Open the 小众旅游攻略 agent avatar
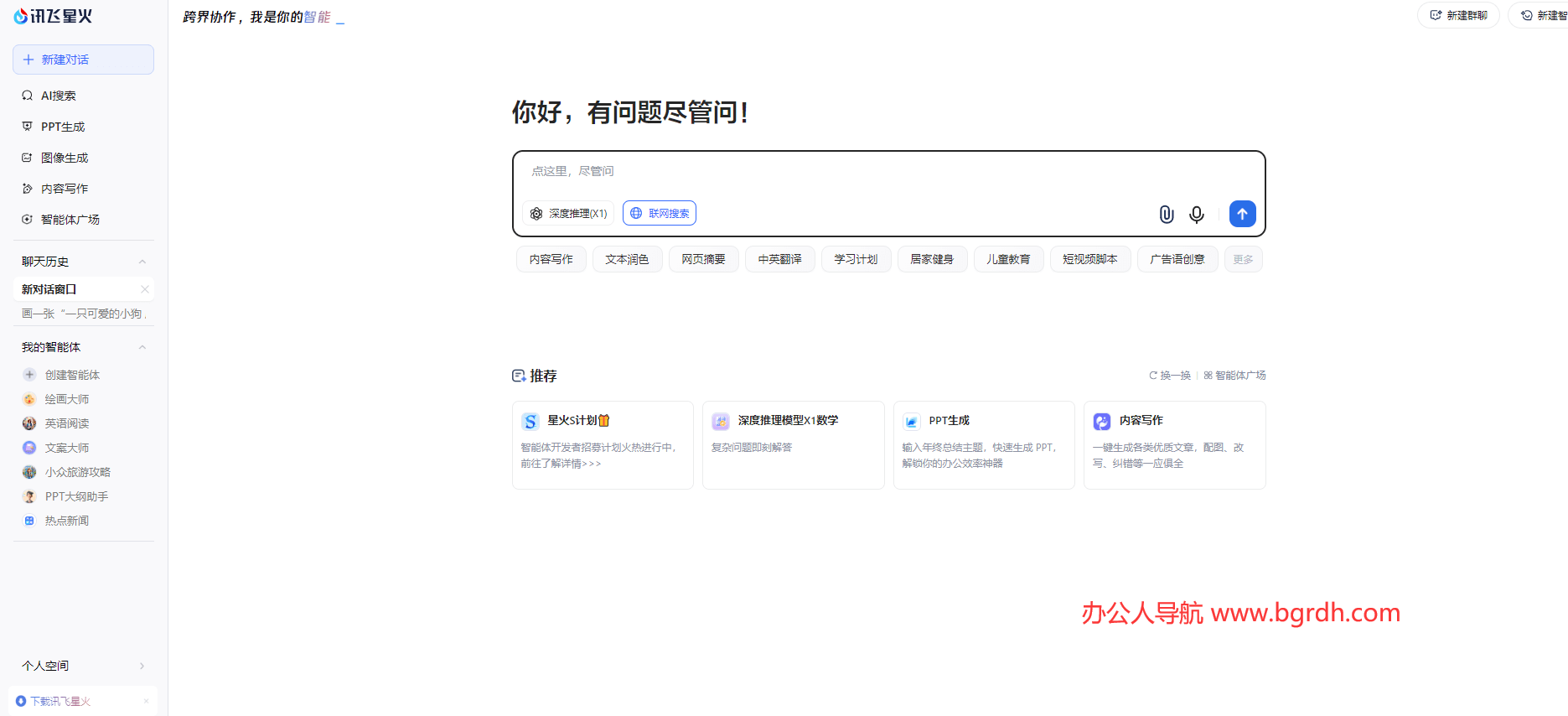Image resolution: width=1568 pixels, height=716 pixels. pyautogui.click(x=29, y=472)
